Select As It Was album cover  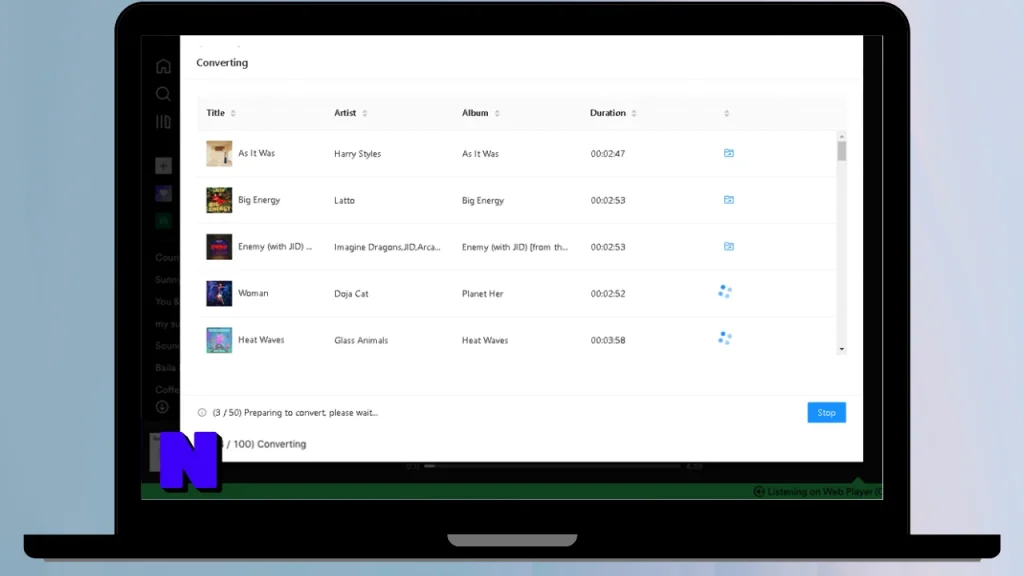[219, 153]
